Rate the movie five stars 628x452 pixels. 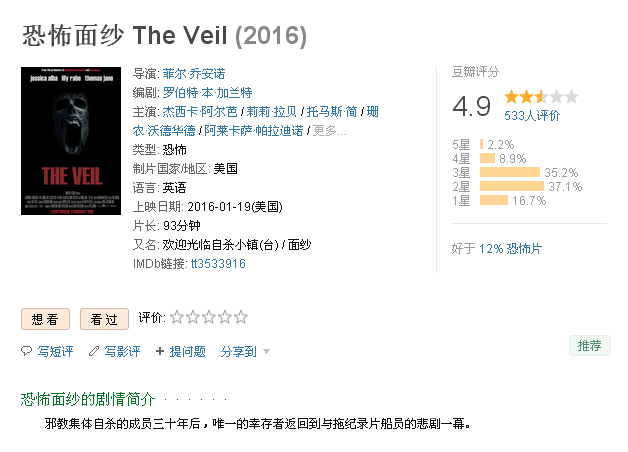[x=241, y=317]
